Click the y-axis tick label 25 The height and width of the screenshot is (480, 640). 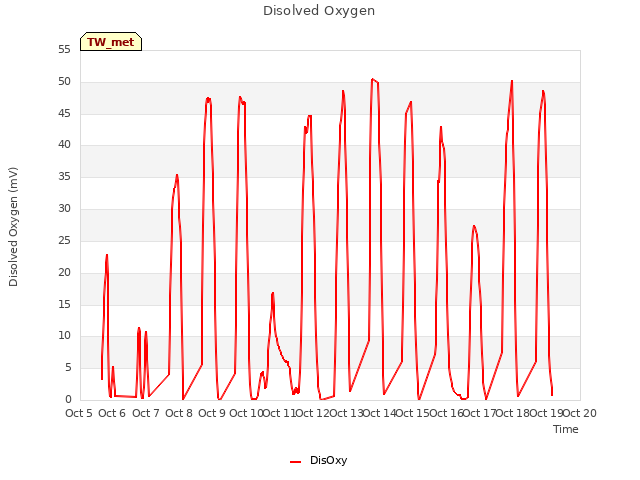pyautogui.click(x=64, y=240)
